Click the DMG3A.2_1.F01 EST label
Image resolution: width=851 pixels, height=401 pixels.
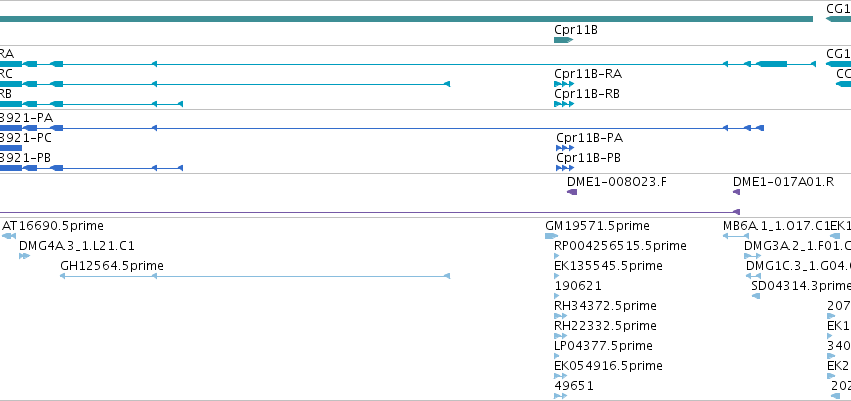pos(797,246)
